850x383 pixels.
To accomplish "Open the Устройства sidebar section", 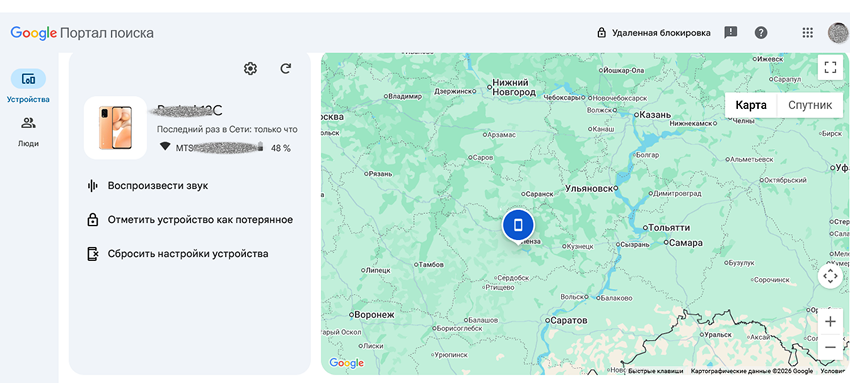I will (28, 86).
